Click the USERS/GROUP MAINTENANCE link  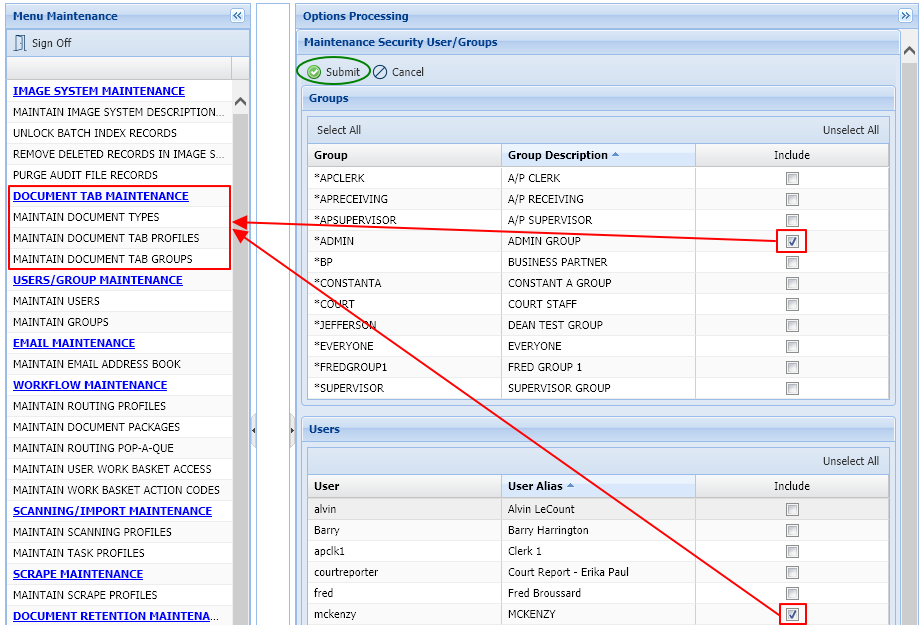[97, 280]
